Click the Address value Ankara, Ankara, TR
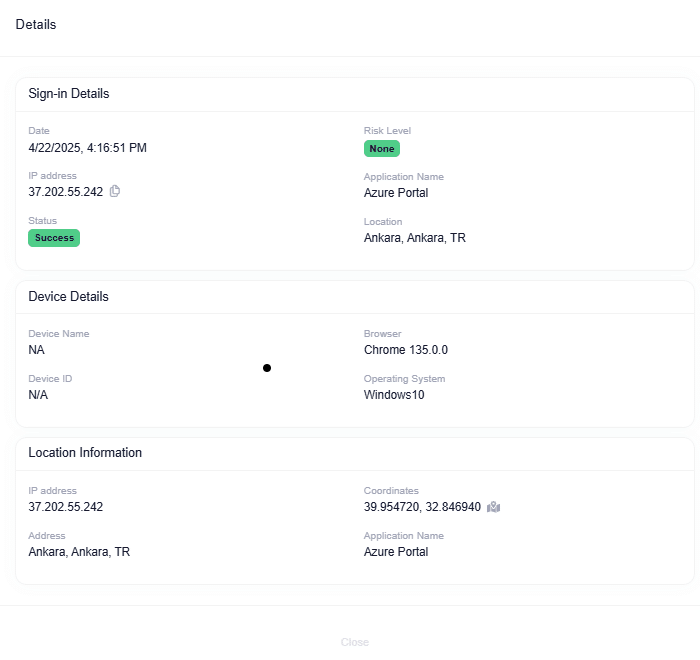 (79, 552)
